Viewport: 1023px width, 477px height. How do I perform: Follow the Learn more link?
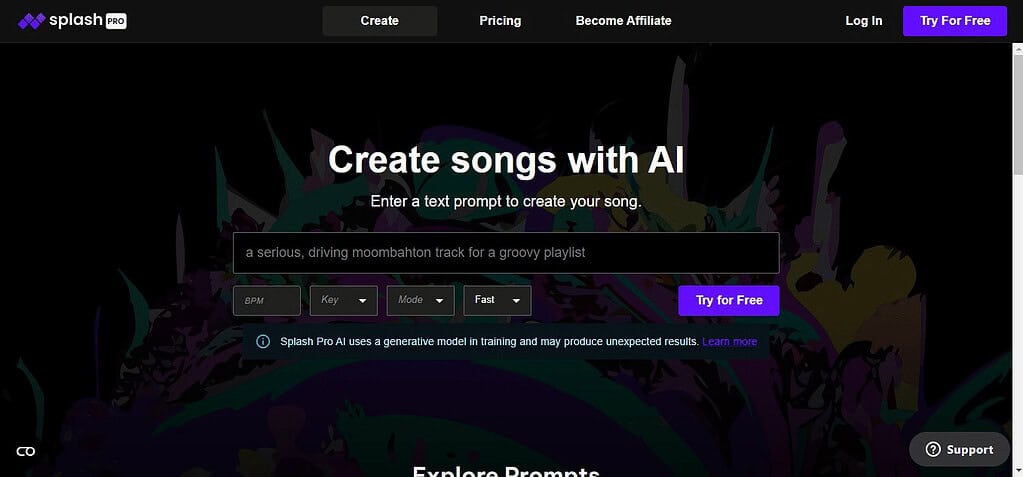pos(729,341)
